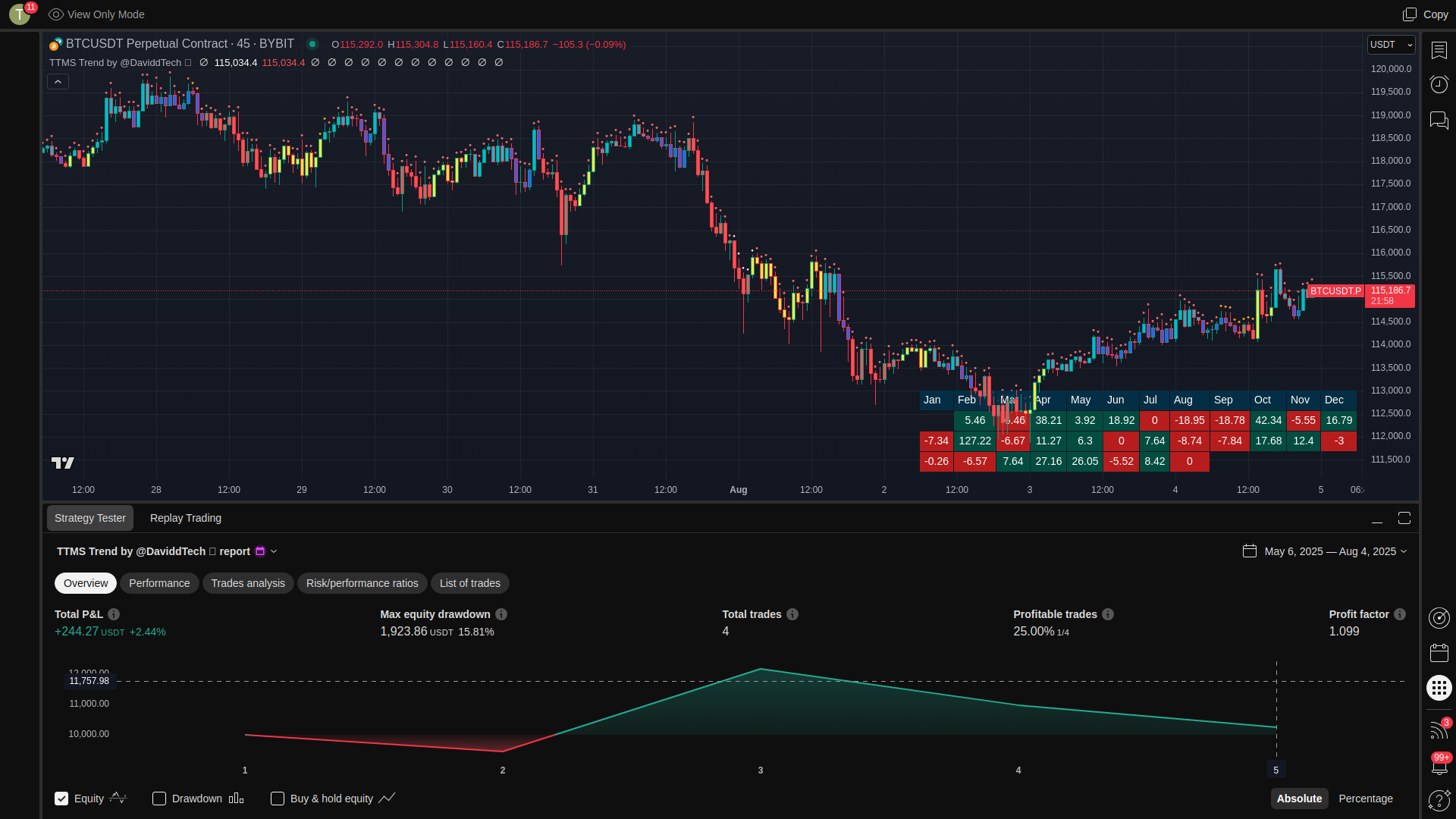Screen dimensions: 1456x819
Task: Click the info icon beside Total P&L
Action: click(114, 614)
